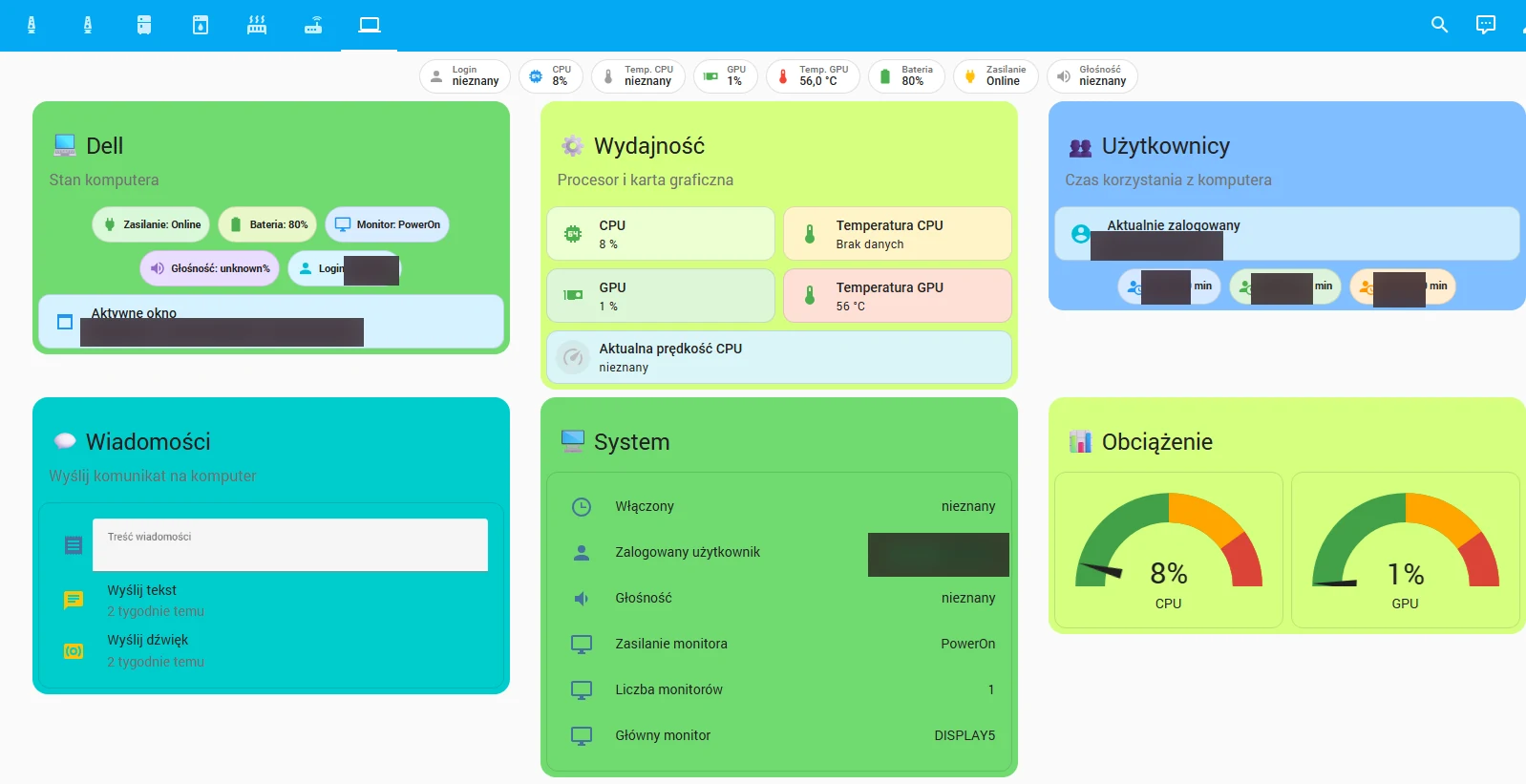The height and width of the screenshot is (784, 1526).
Task: Open the Głośność row in System
Action: pyautogui.click(x=779, y=598)
